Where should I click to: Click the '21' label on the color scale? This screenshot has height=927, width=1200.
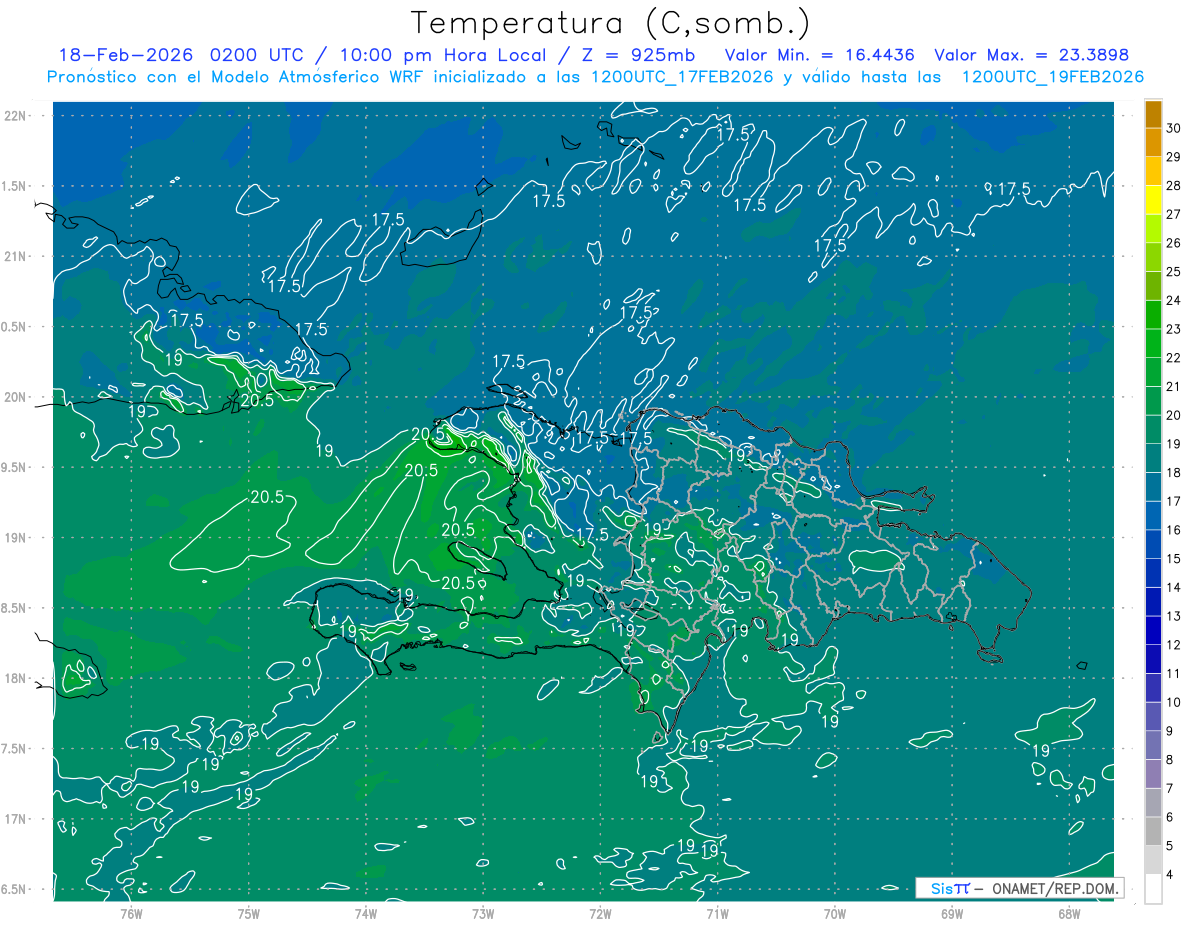(x=1174, y=386)
